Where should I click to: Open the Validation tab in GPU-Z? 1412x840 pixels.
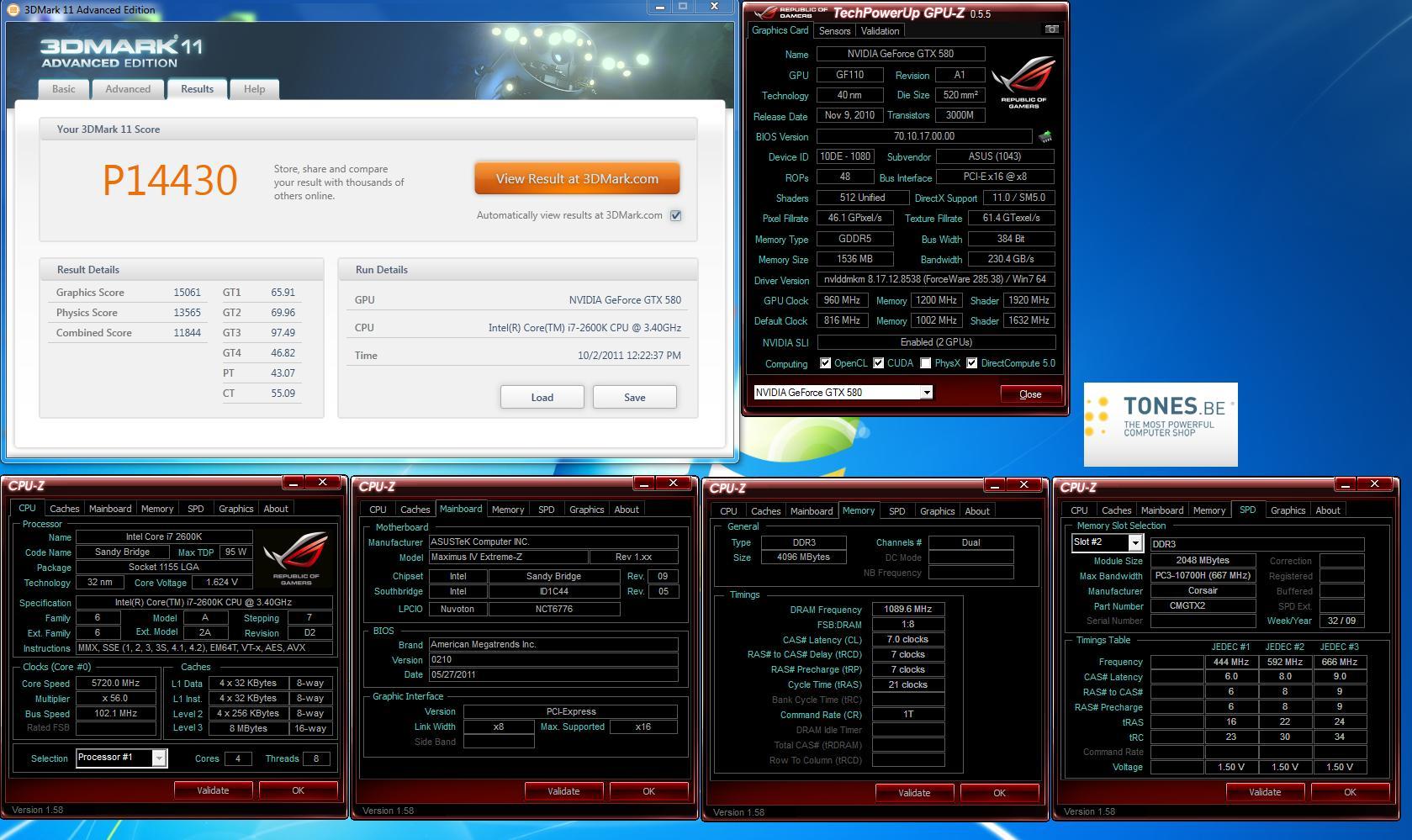tap(880, 31)
